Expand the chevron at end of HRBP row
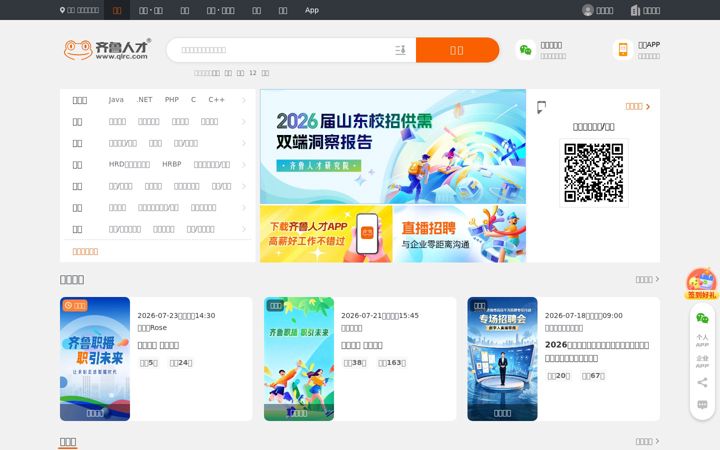720x450 pixels. click(x=244, y=164)
